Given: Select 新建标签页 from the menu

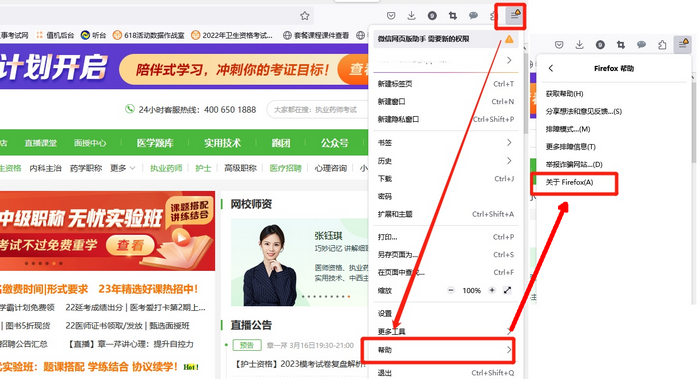Looking at the screenshot, I should coord(446,84).
